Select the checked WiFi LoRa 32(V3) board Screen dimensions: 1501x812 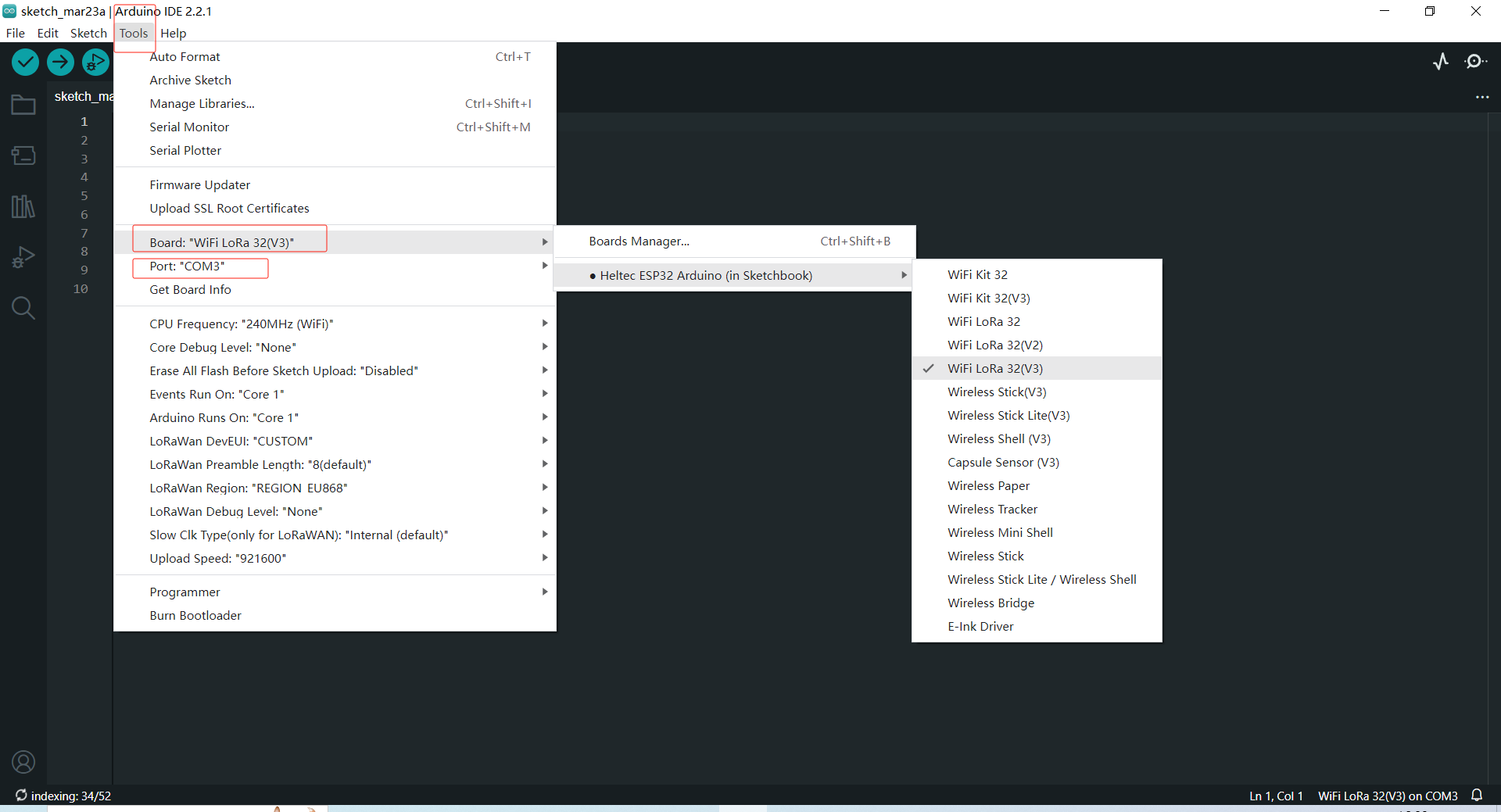coord(994,369)
